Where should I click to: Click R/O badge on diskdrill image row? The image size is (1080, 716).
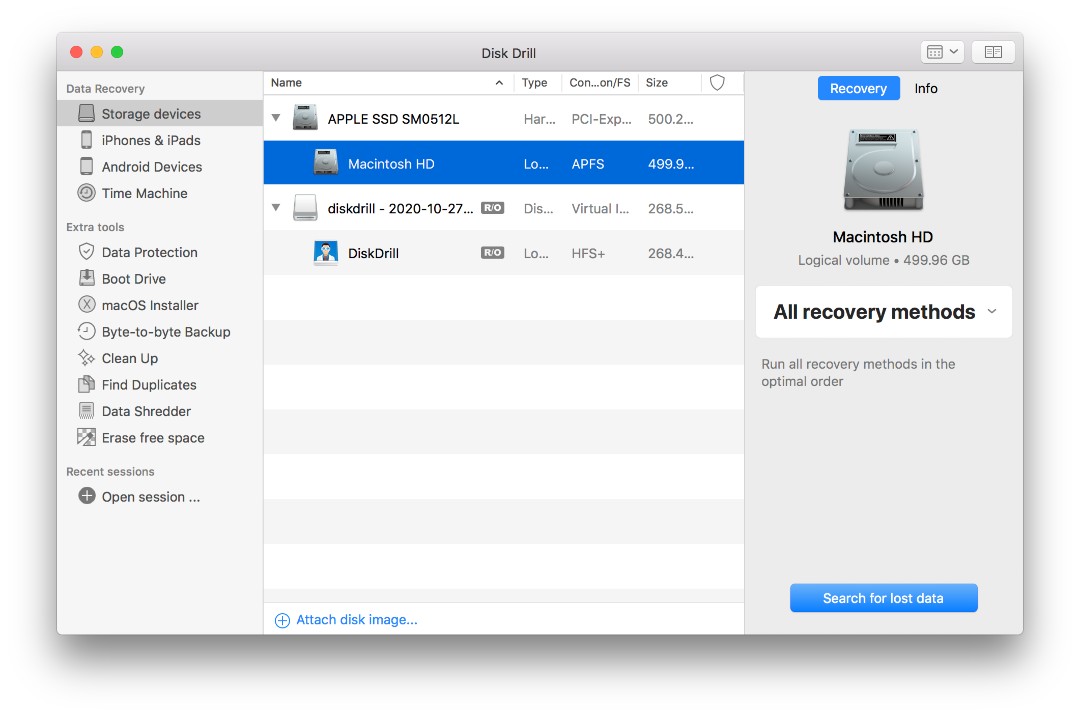coord(492,208)
